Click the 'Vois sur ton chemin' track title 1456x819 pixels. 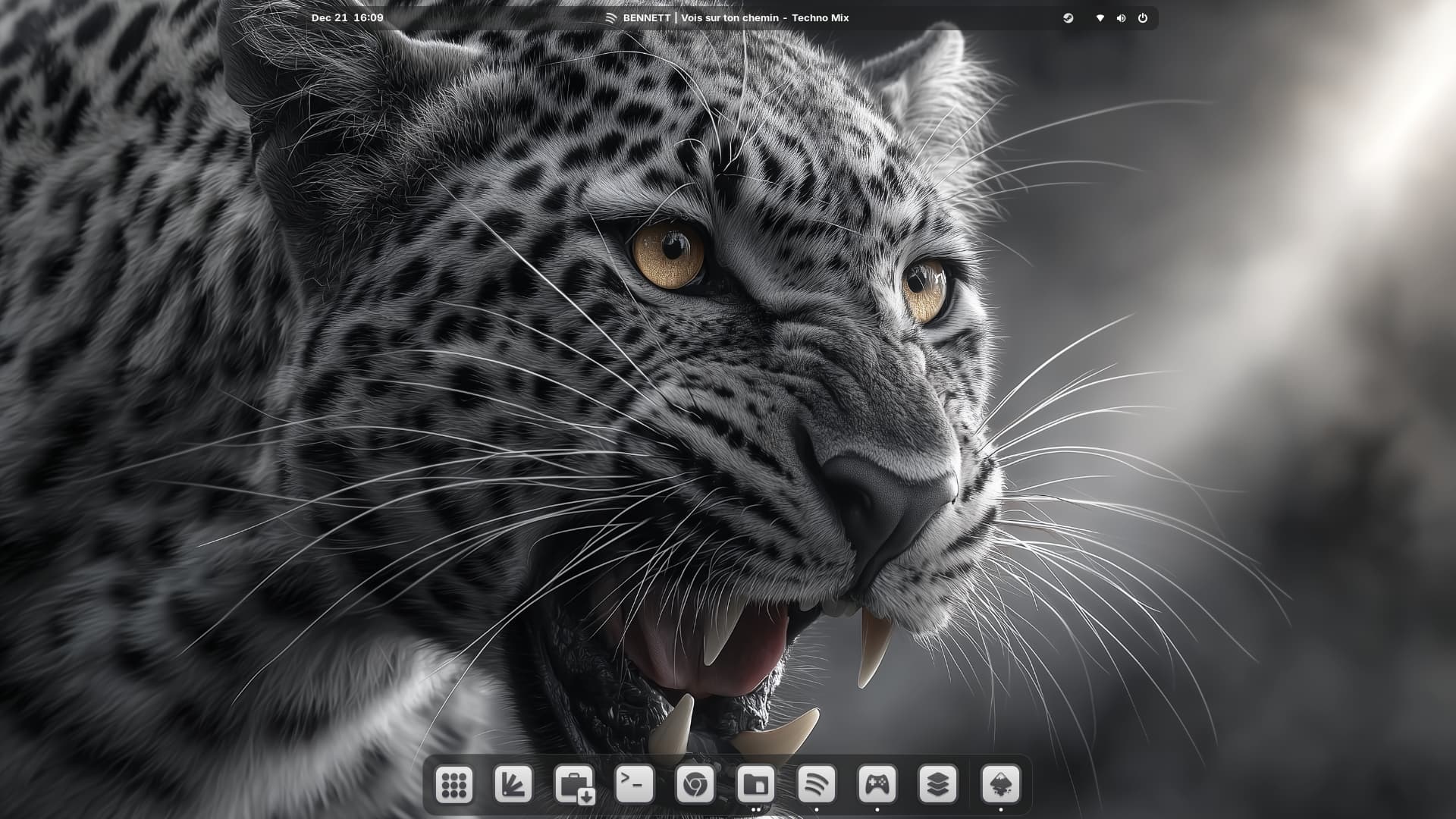(x=730, y=18)
